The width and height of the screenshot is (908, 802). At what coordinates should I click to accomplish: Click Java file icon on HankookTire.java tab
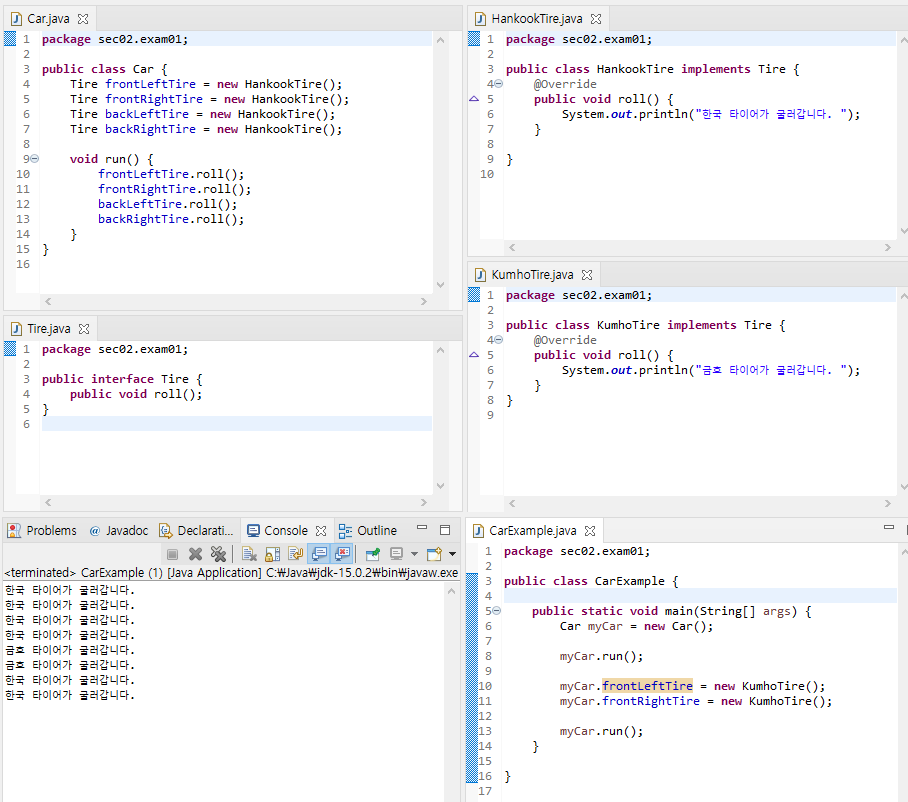[480, 19]
